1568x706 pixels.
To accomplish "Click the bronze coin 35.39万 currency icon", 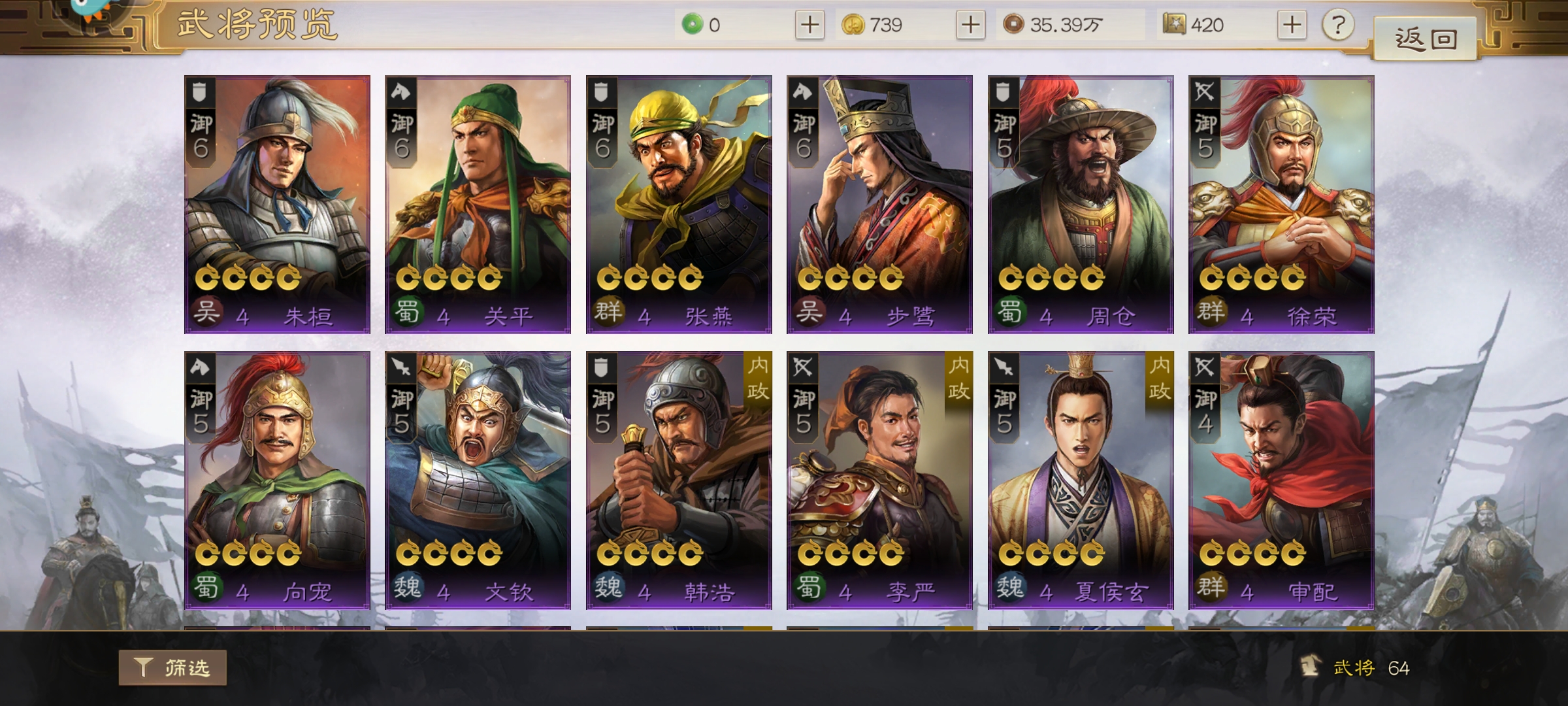I will 1013,25.
